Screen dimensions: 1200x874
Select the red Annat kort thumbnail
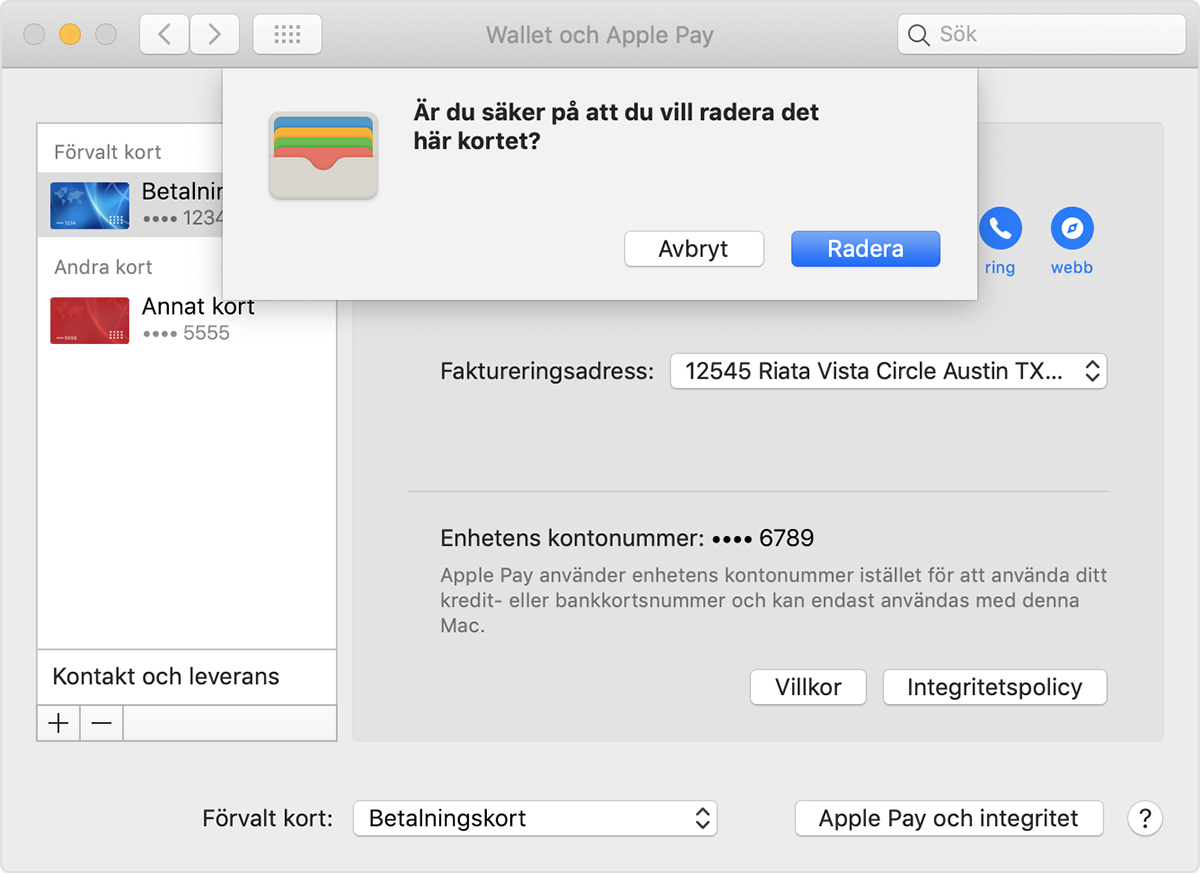(90, 321)
